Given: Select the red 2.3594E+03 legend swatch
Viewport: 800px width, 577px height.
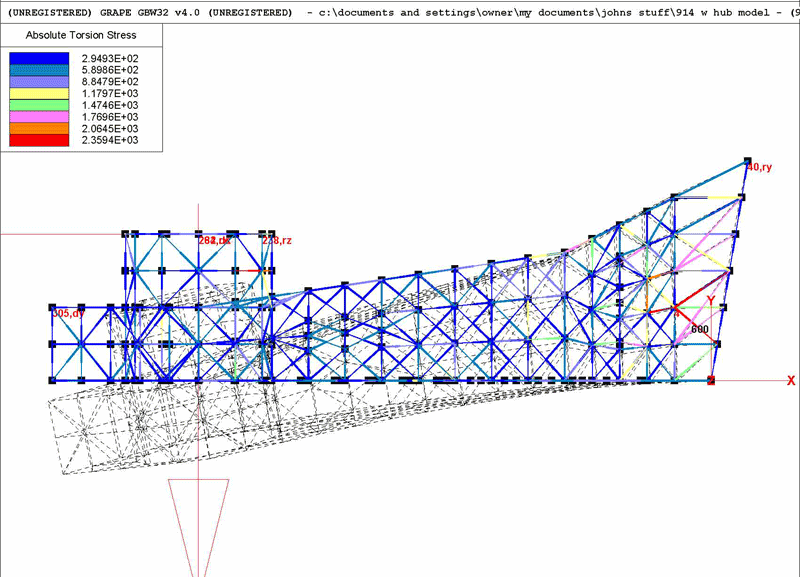Looking at the screenshot, I should tap(40, 140).
